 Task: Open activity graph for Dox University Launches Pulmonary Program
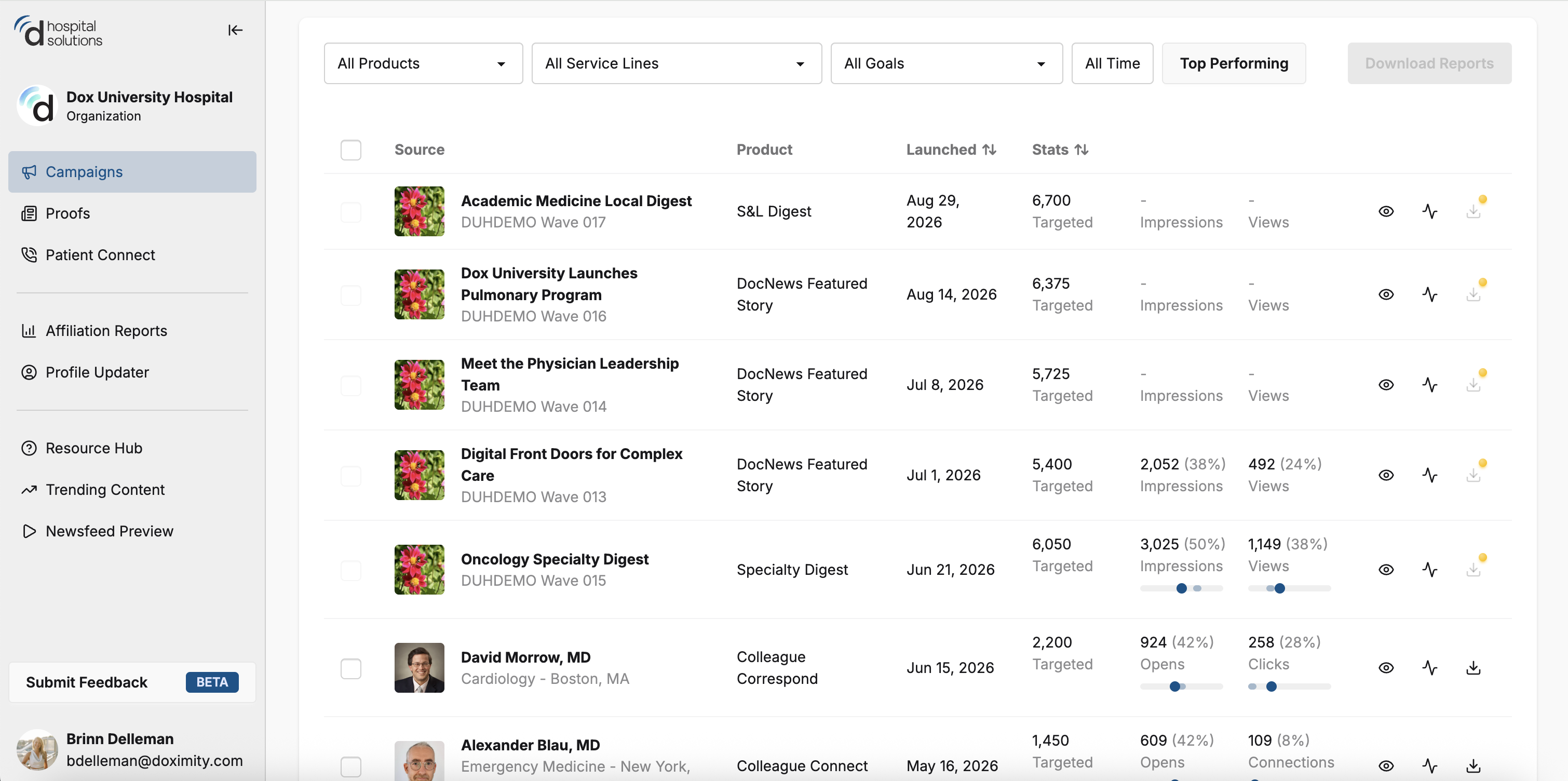point(1430,294)
